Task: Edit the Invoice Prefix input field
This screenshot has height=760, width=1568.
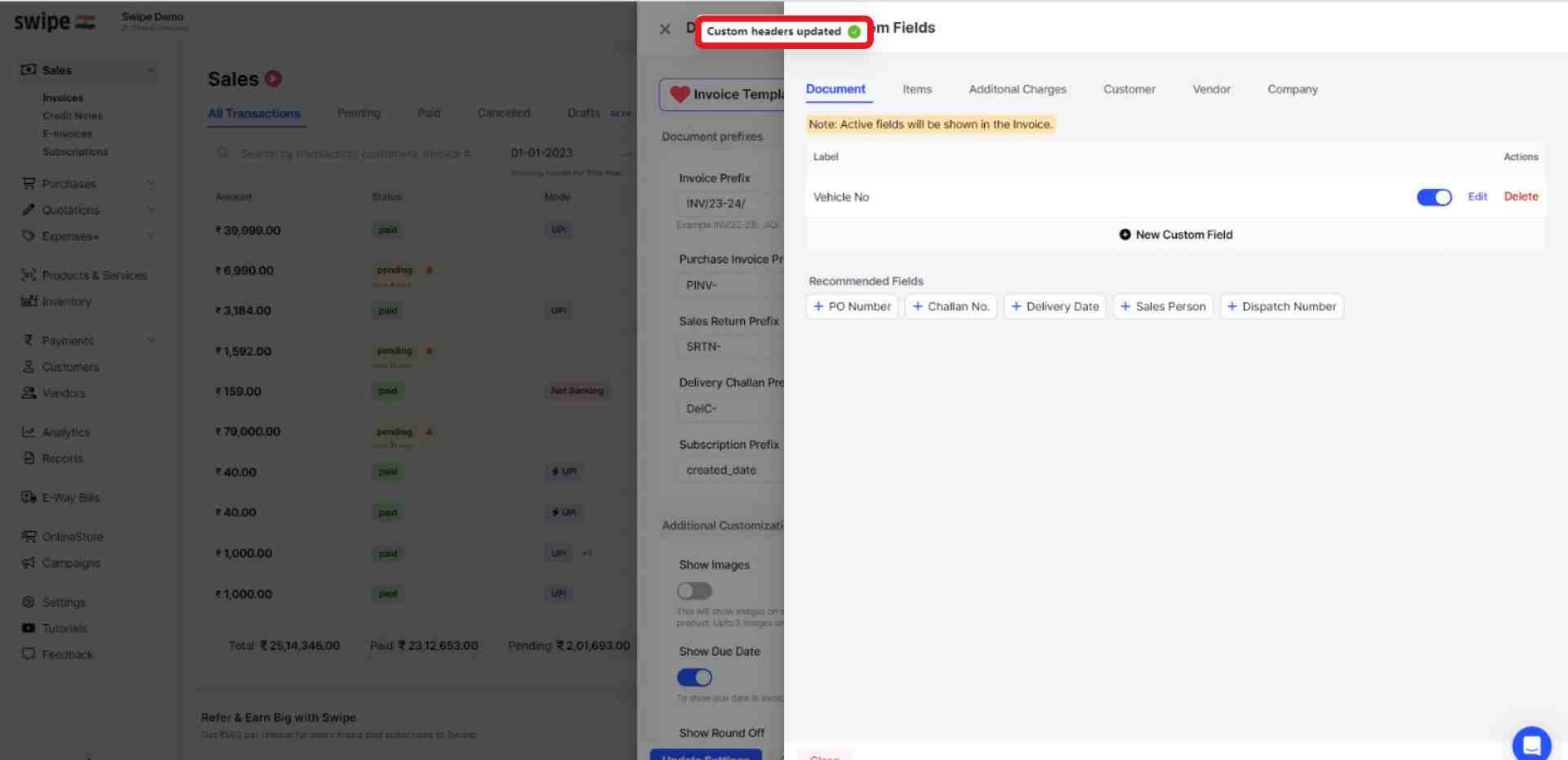Action: click(x=729, y=203)
